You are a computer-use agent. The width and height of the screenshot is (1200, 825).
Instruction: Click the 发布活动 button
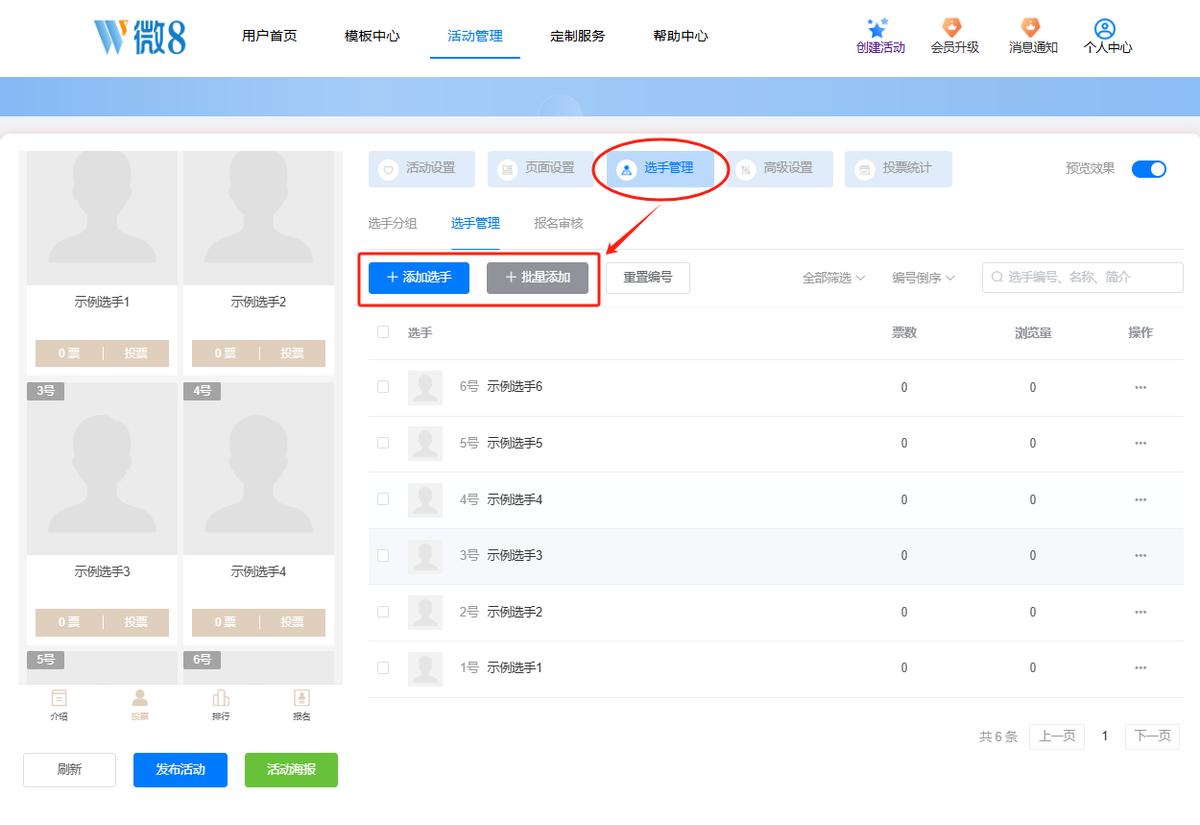(x=180, y=770)
